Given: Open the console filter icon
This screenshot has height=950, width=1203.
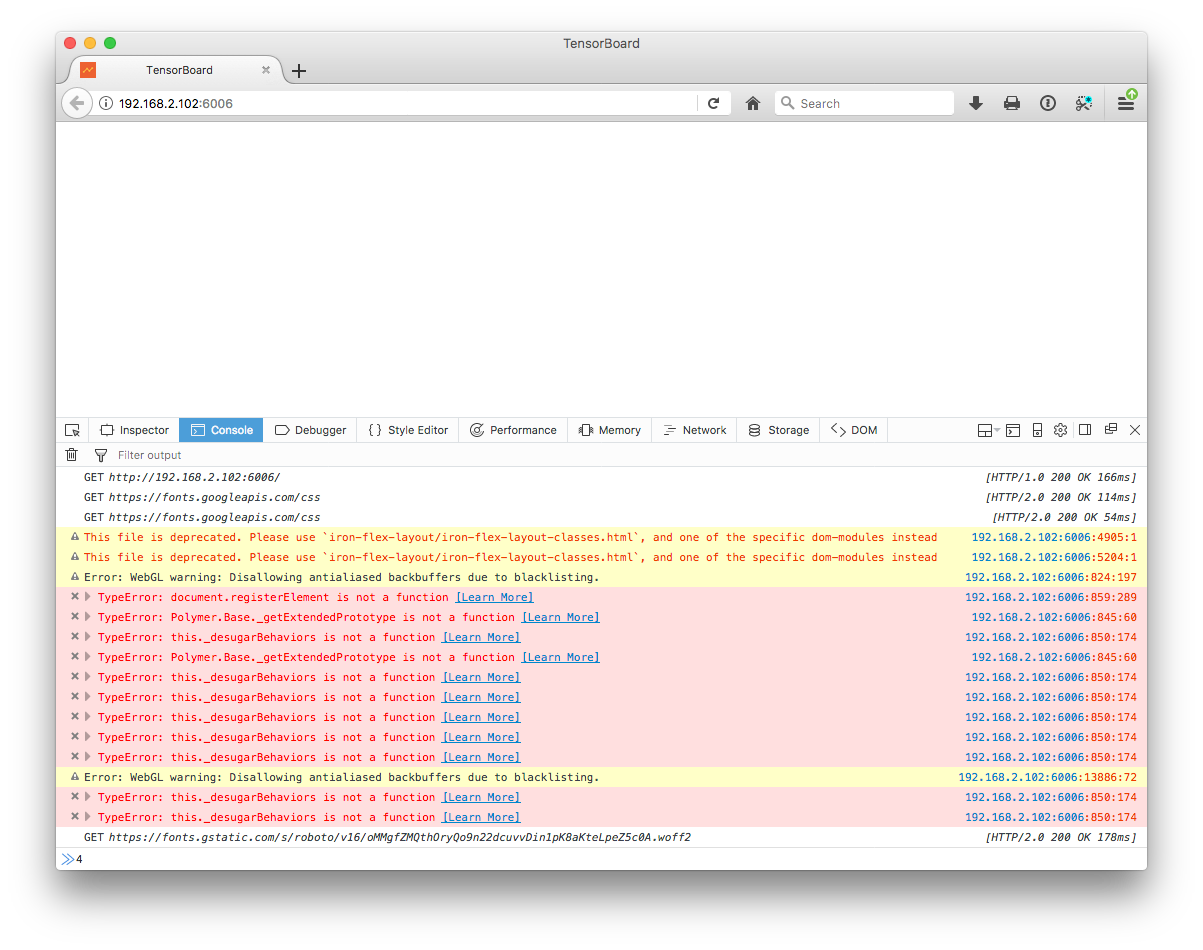Looking at the screenshot, I should 100,455.
